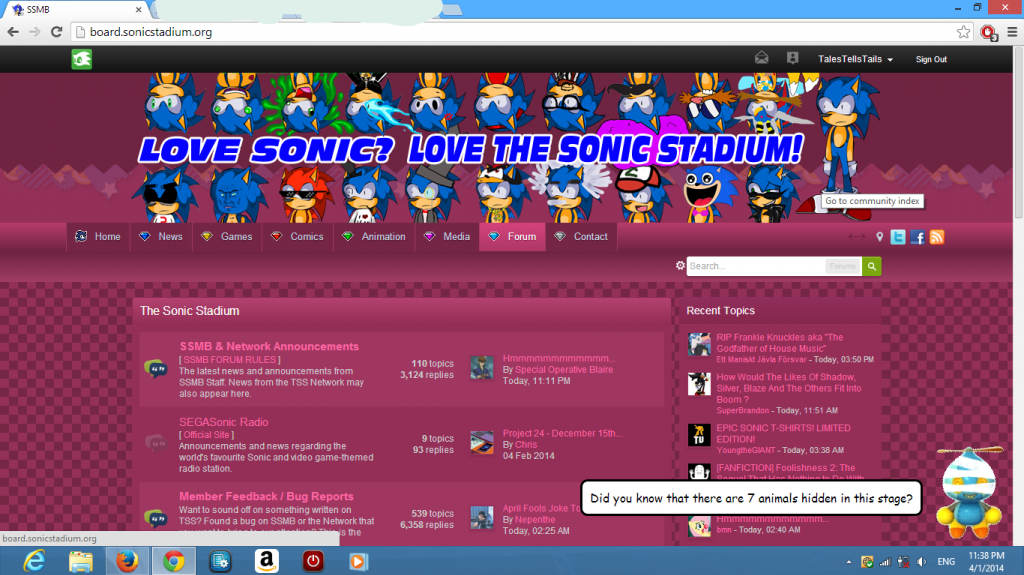Open the Hmmmmmmmmmmmm... last post in Announcements
This screenshot has height=575, width=1024.
point(559,358)
